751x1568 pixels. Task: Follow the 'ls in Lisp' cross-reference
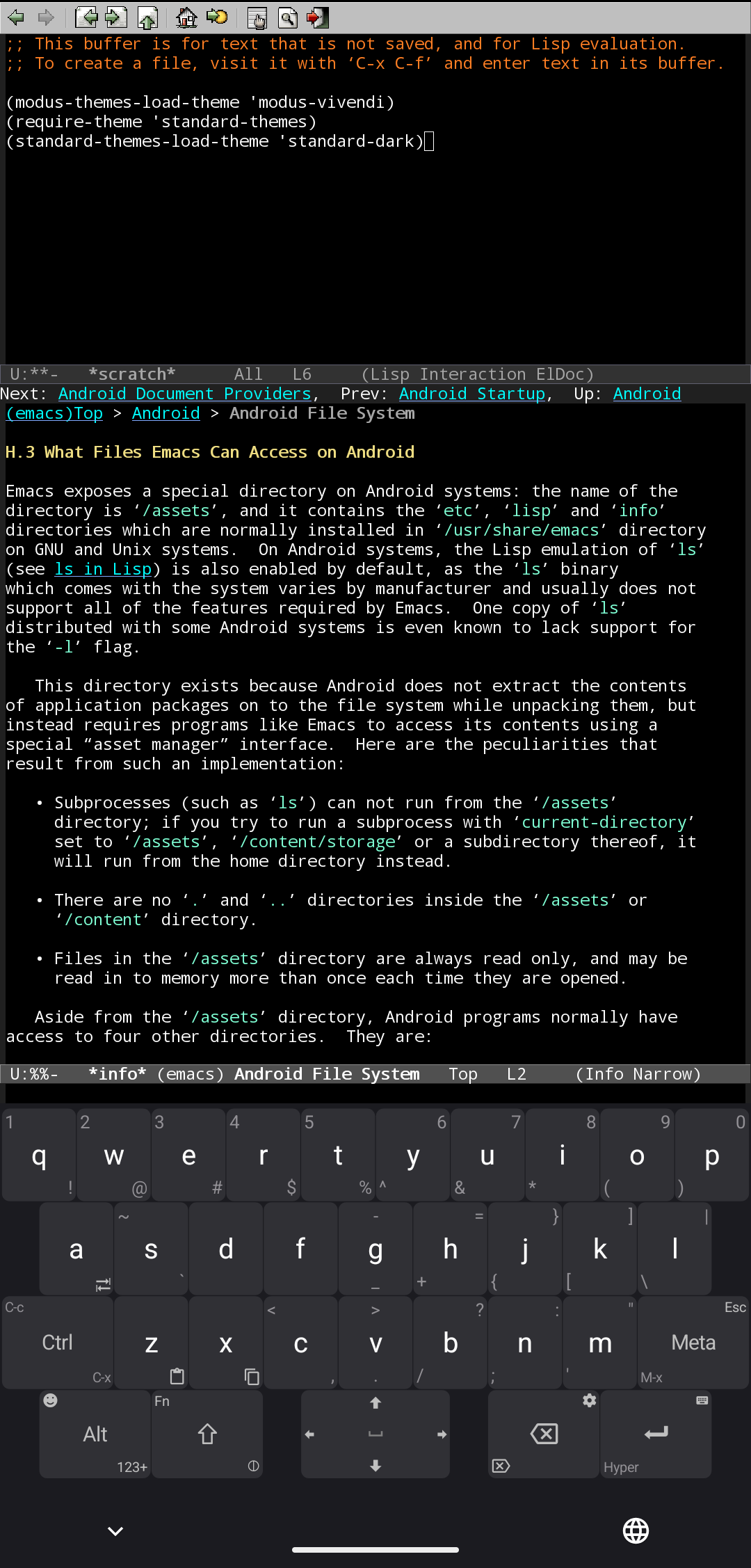click(x=103, y=569)
